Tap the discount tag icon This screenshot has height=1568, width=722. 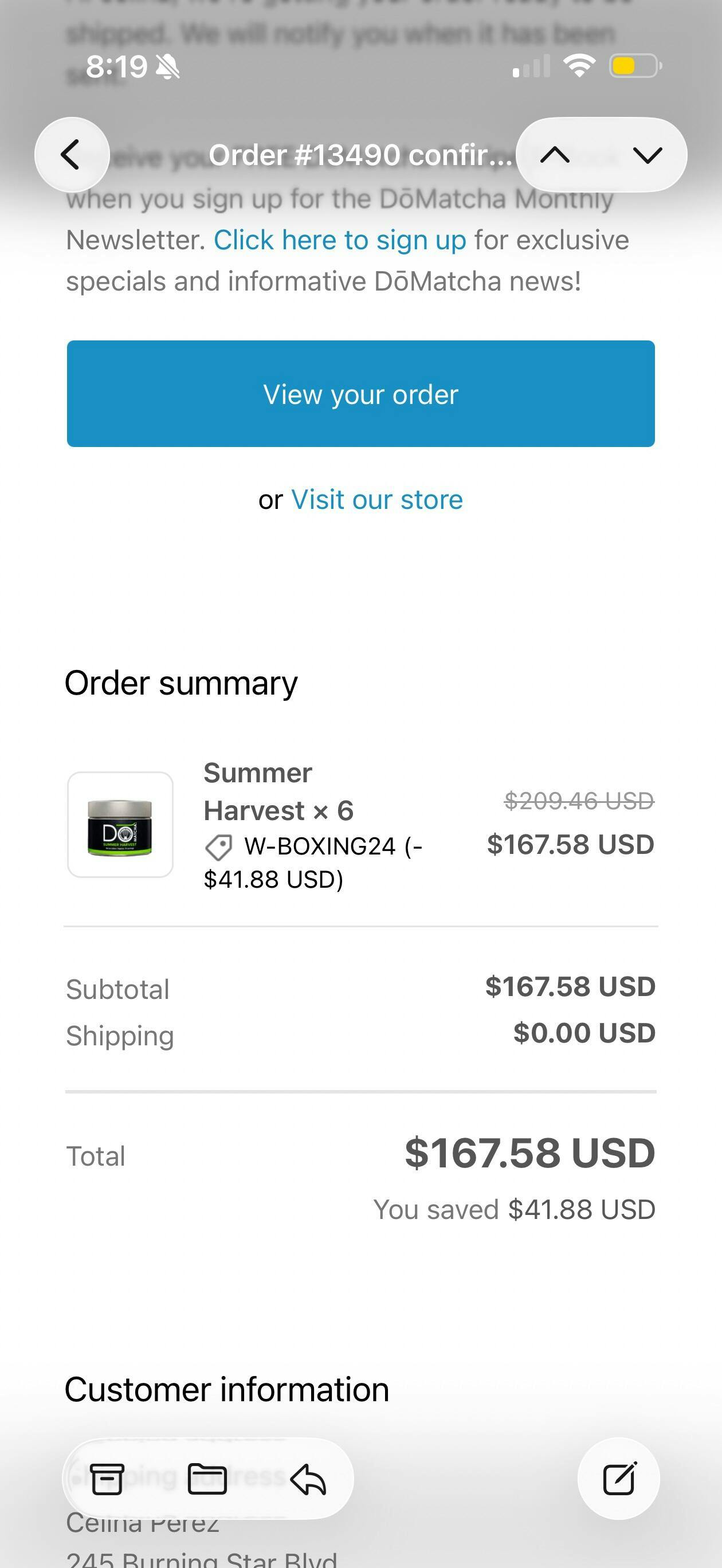tap(218, 846)
